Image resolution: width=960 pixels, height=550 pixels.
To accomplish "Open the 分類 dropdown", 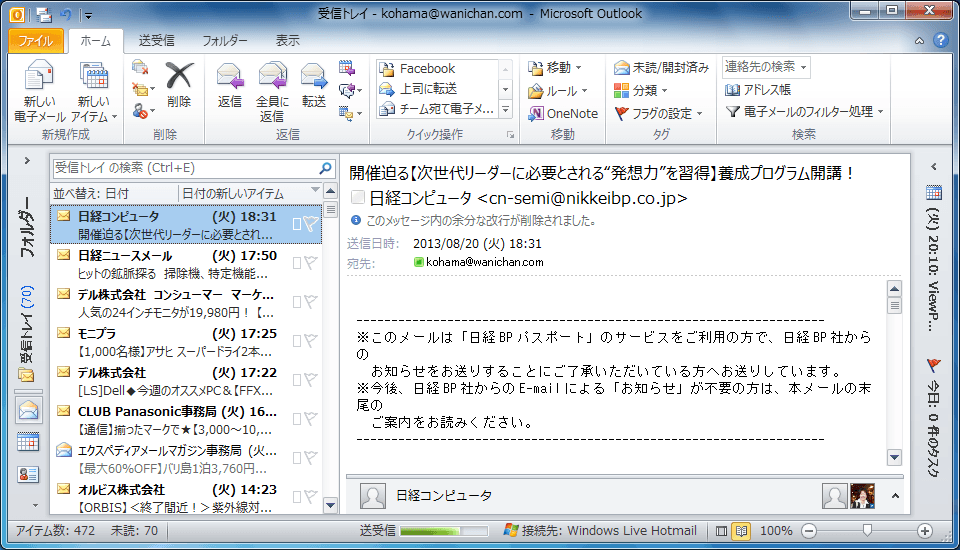I will (640, 91).
